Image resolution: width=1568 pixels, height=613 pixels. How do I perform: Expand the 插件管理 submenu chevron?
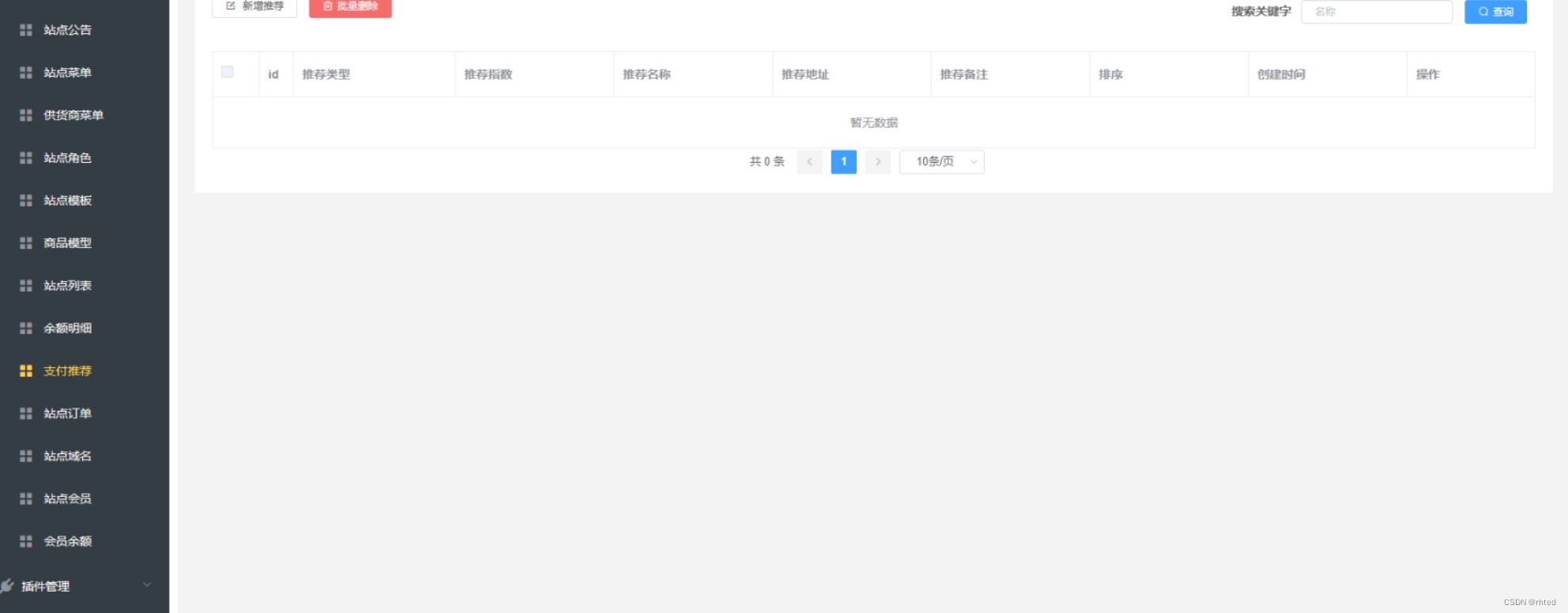pyautogui.click(x=147, y=585)
